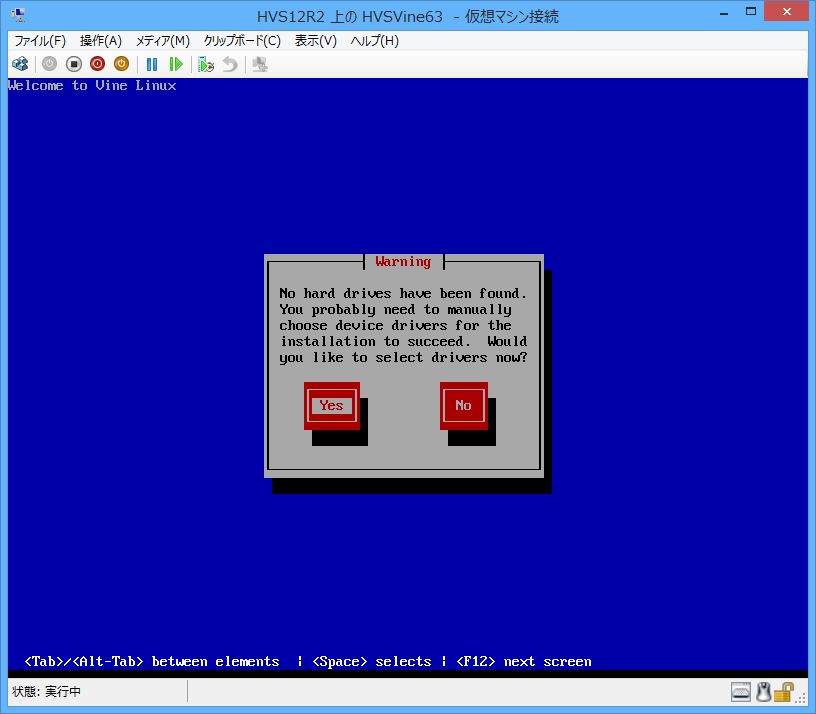Screen dimensions: 816x714
Task: Click the Revert toolbar icon
Action: pos(230,65)
